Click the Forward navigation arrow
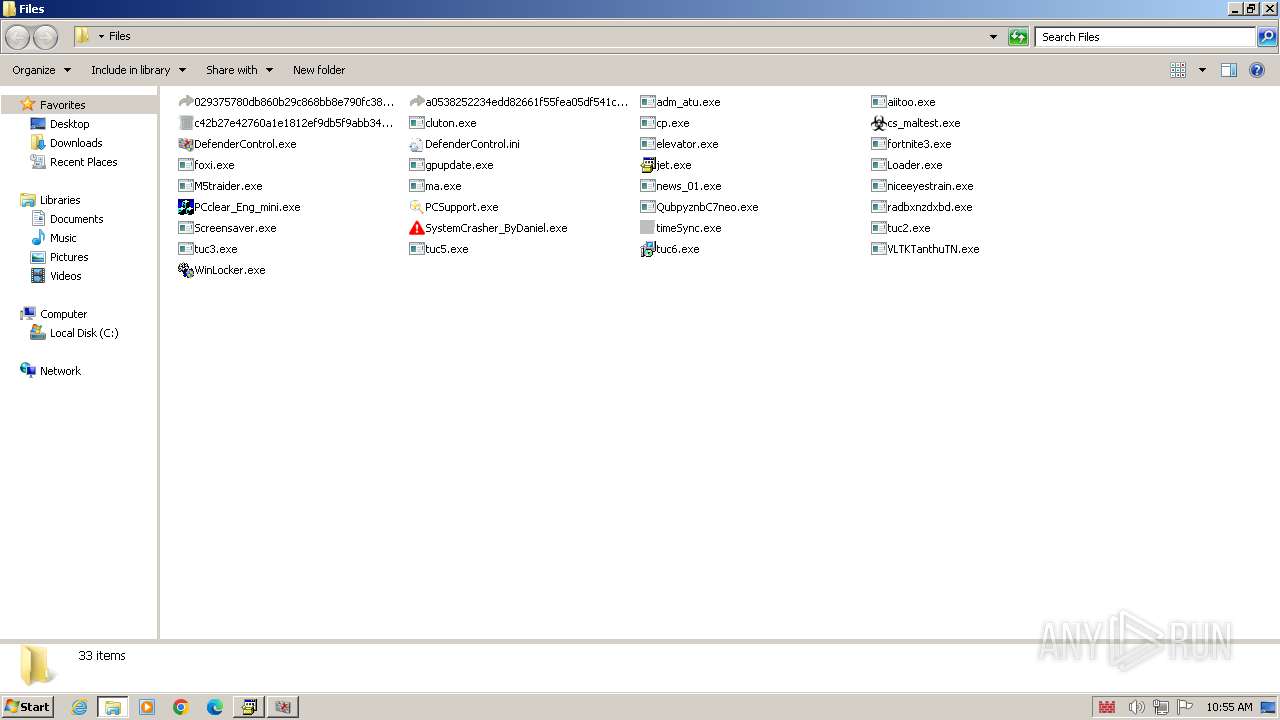 click(x=45, y=37)
